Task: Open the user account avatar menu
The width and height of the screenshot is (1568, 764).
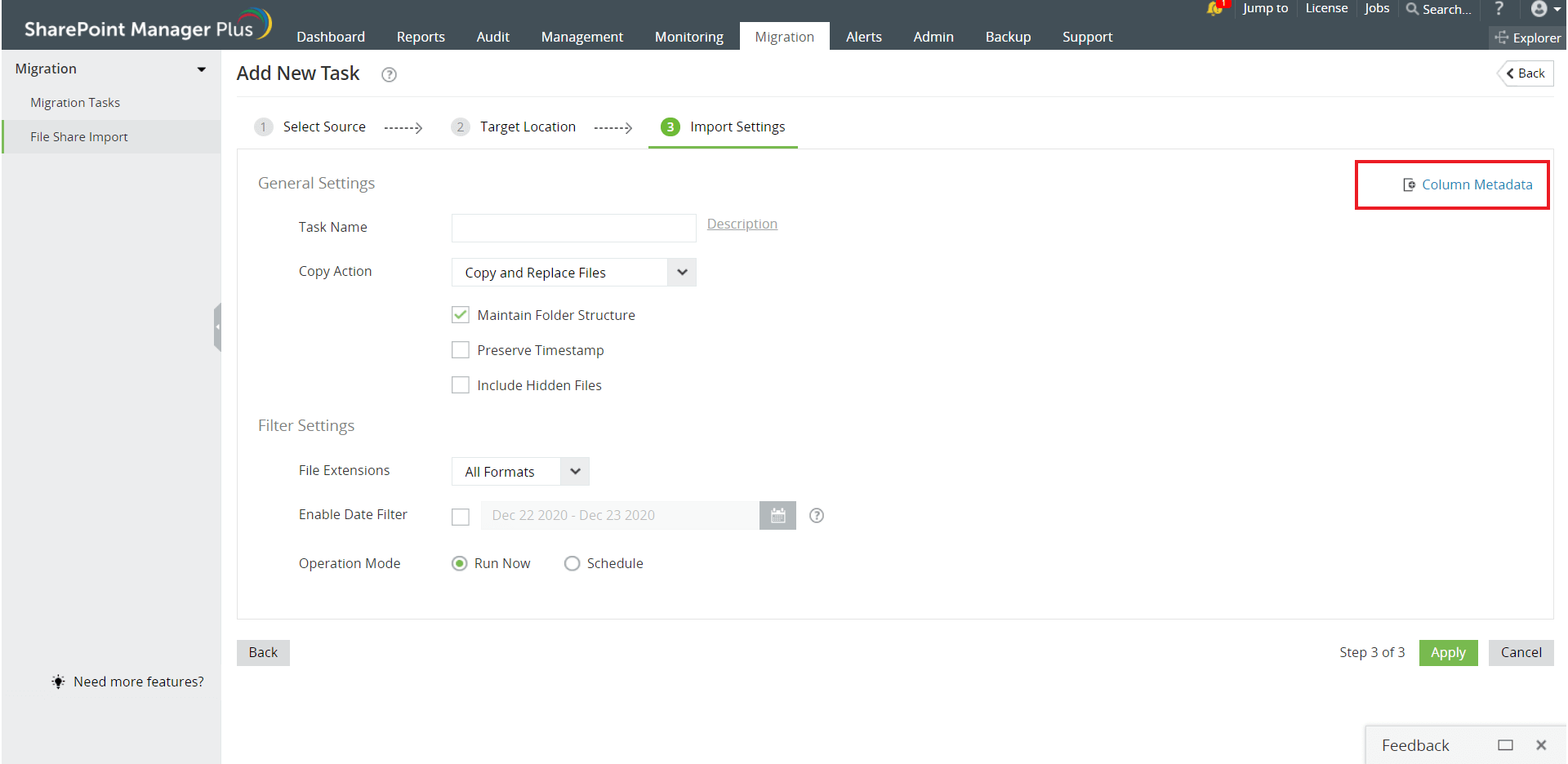Action: point(1545,9)
